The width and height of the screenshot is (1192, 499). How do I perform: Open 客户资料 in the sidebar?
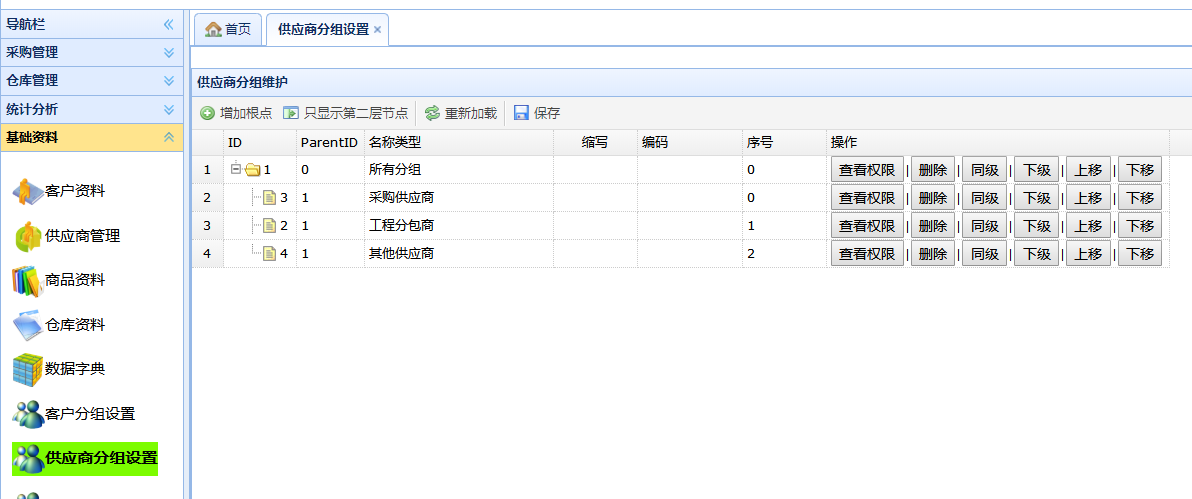[74, 191]
